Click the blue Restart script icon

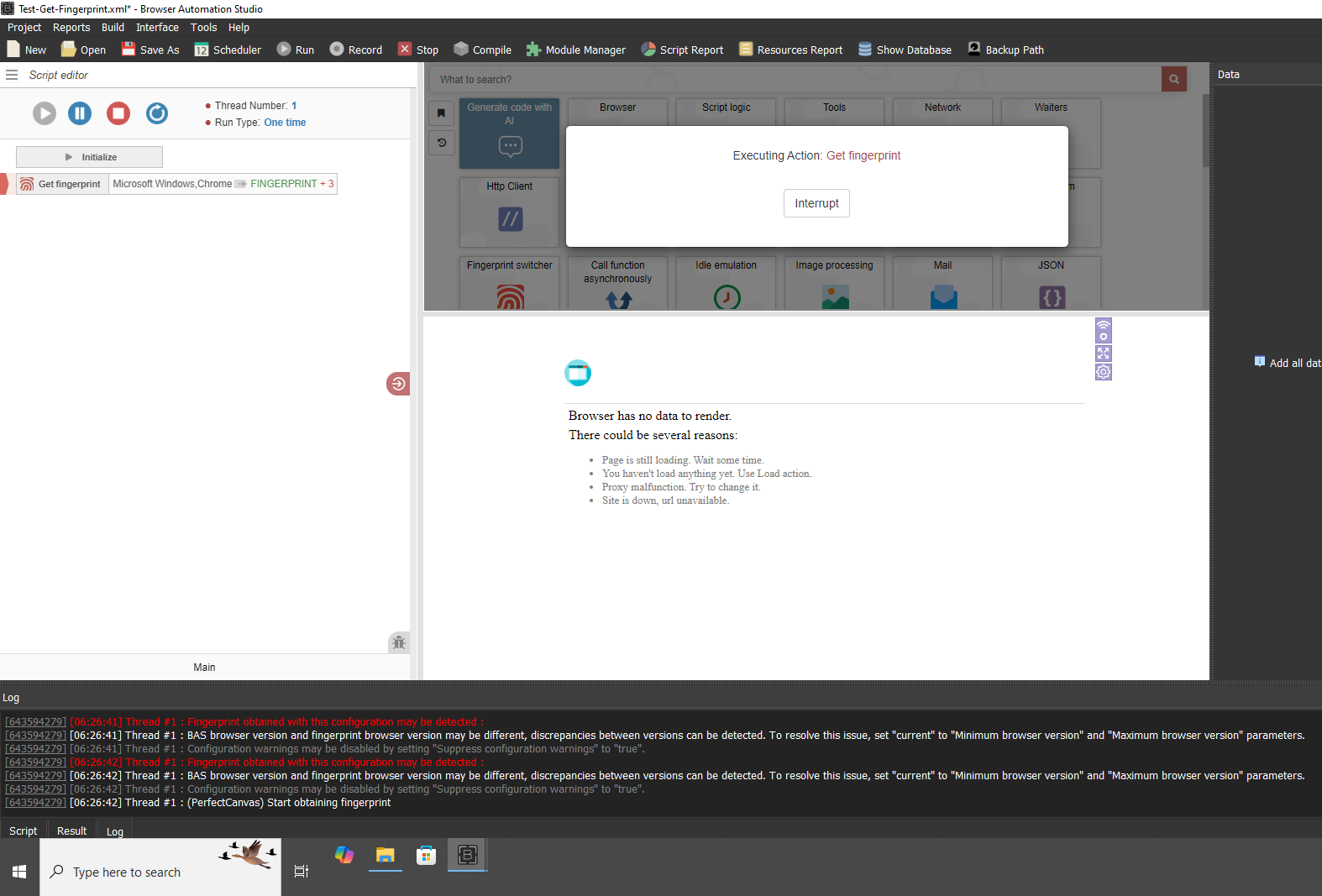point(157,113)
